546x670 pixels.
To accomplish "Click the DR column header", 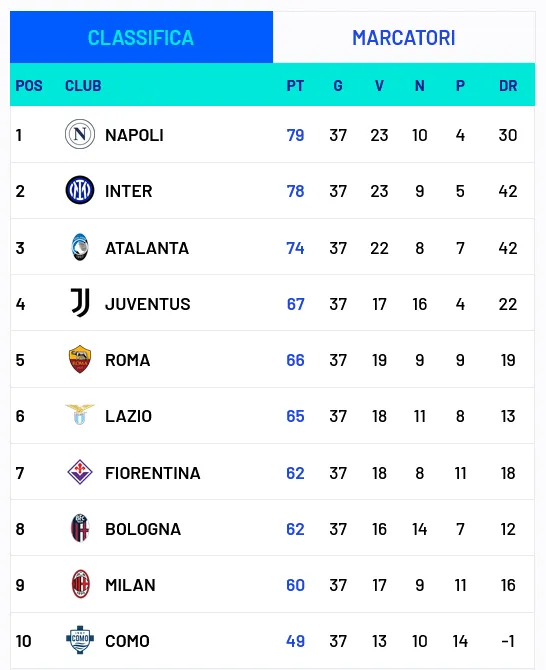I will click(x=508, y=86).
